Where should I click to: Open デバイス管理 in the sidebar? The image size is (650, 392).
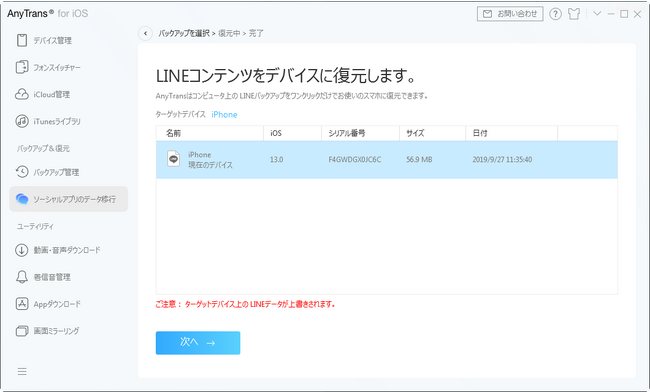(44, 40)
